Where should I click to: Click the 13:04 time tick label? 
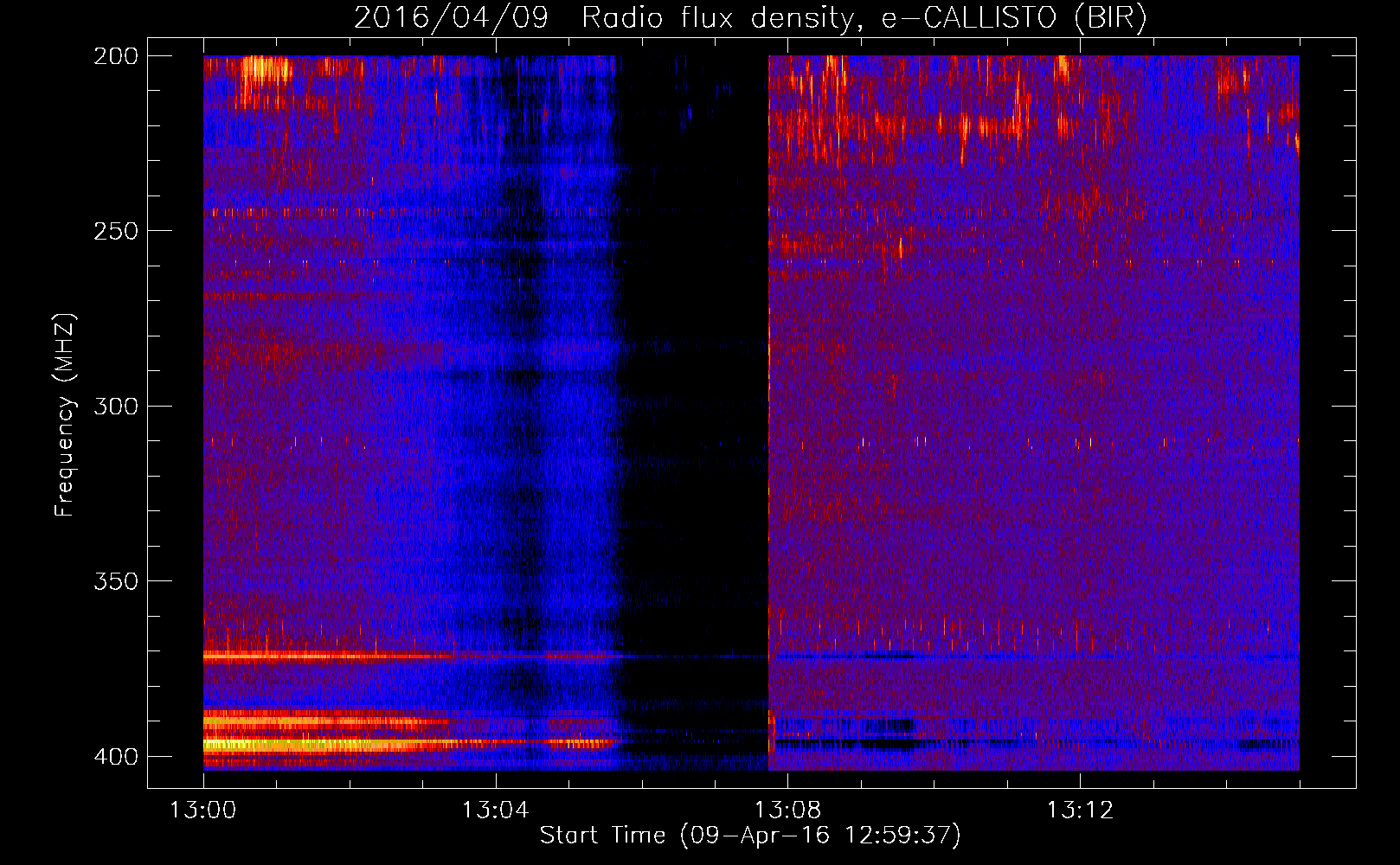(495, 811)
